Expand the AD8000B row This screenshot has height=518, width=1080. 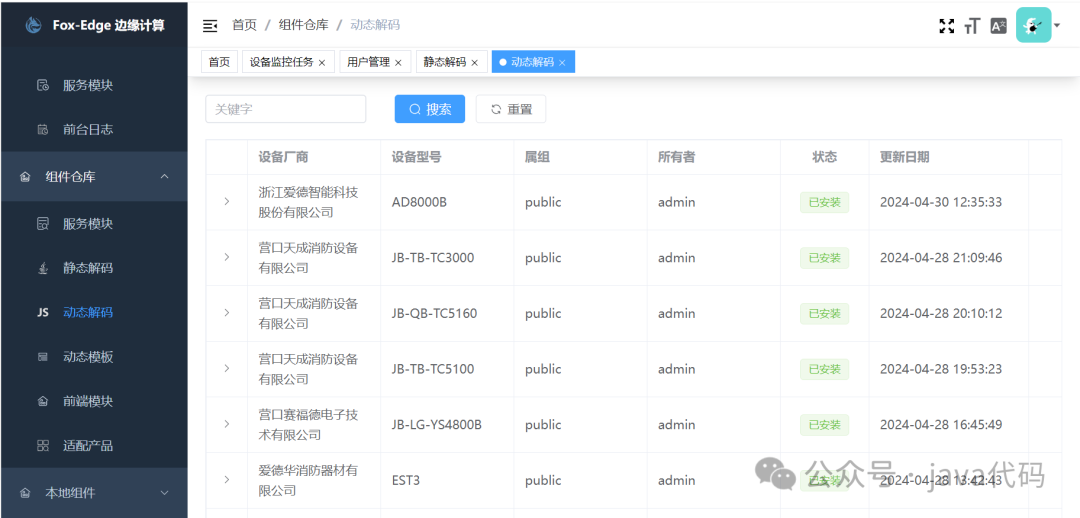(227, 202)
